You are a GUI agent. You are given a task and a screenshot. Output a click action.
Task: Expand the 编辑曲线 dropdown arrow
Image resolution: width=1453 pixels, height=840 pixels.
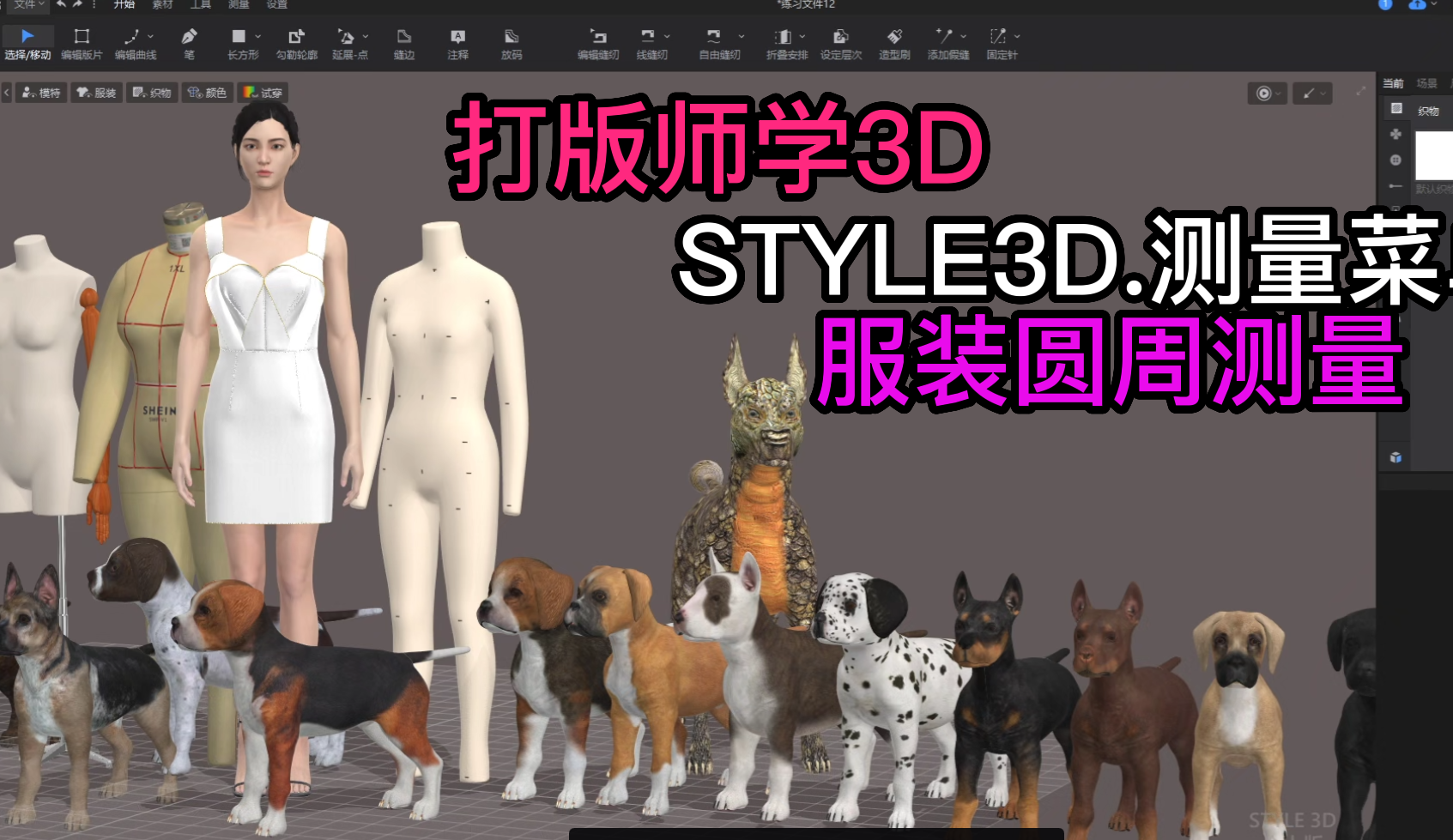tap(150, 36)
